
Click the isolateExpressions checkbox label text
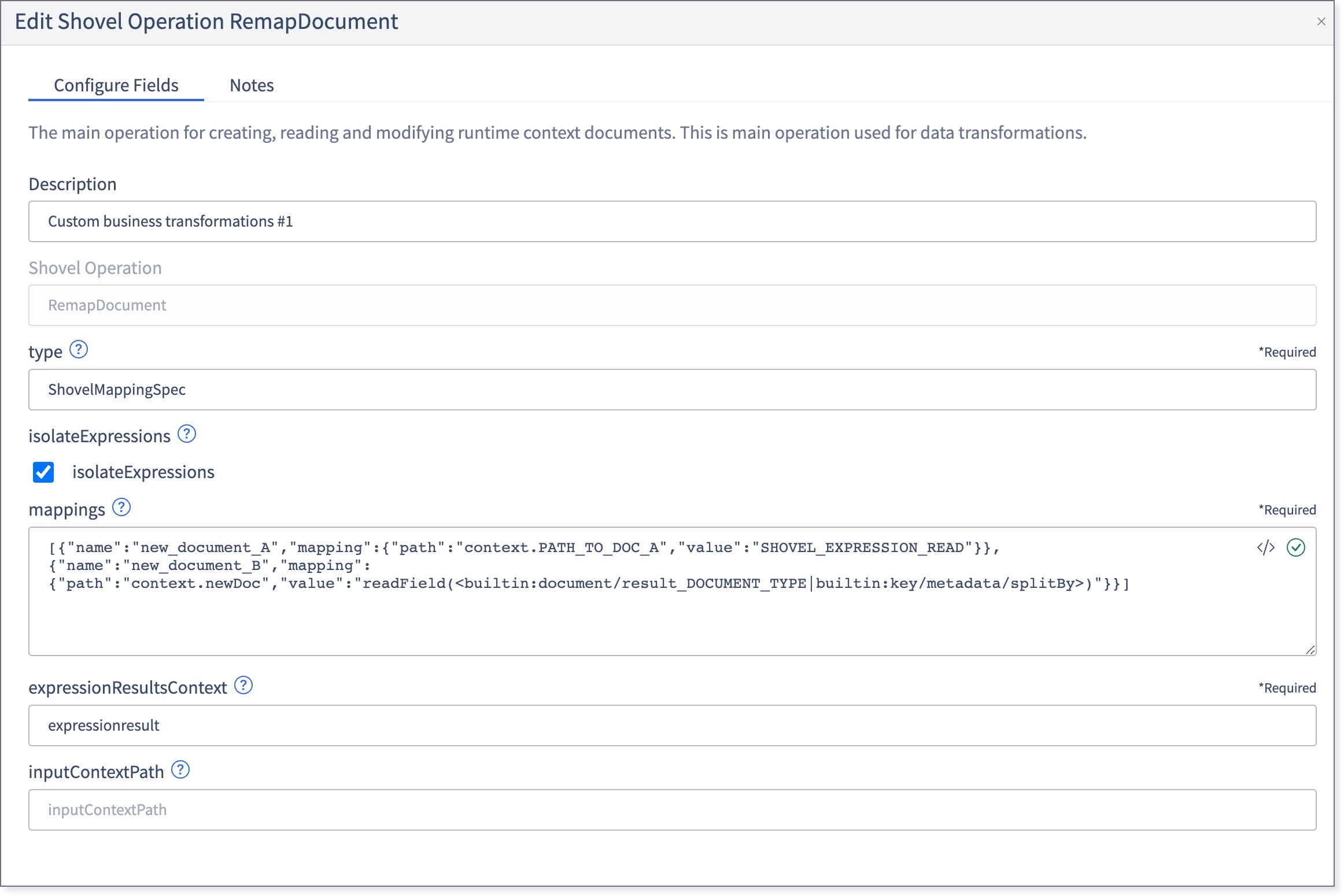143,472
